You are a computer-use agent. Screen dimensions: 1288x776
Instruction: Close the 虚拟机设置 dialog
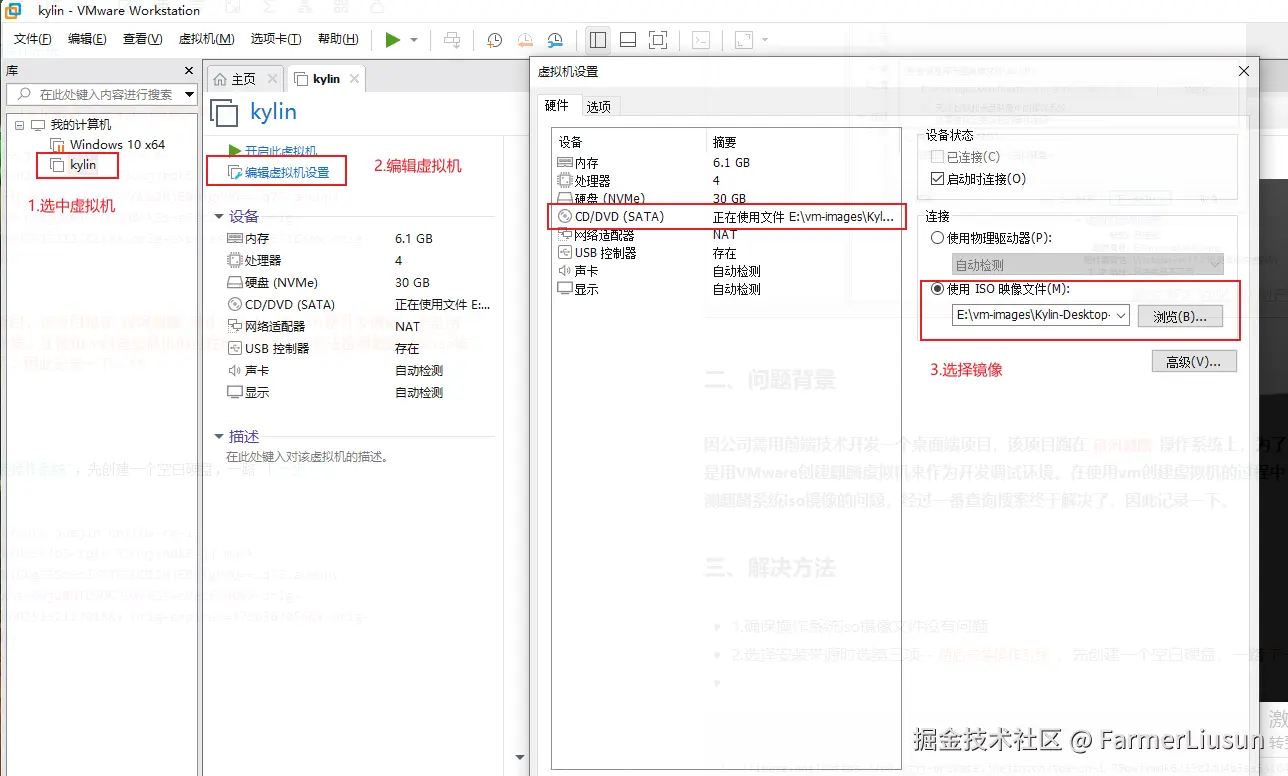(1243, 71)
